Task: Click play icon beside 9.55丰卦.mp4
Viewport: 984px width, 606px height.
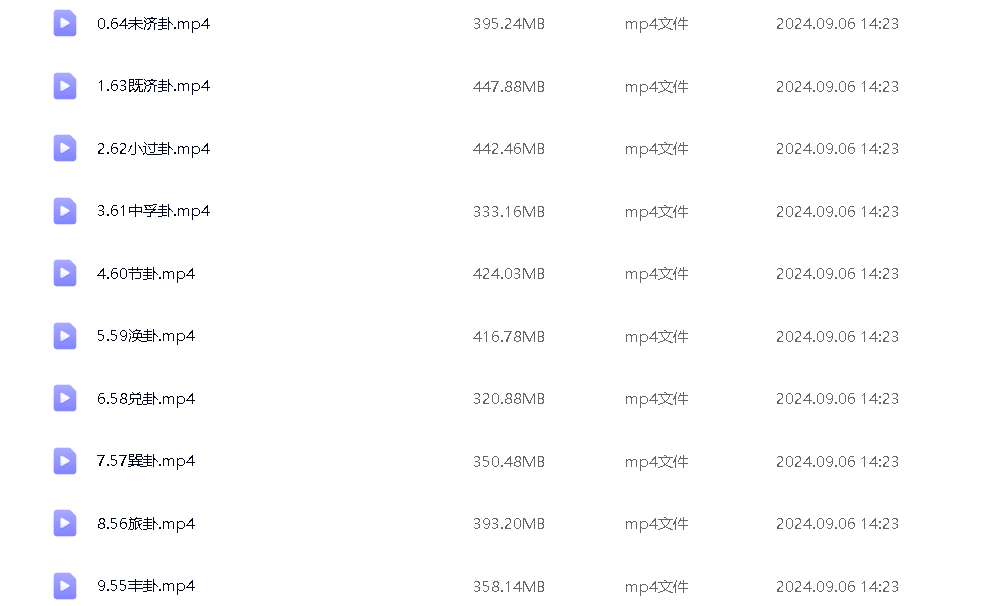Action: pos(65,586)
